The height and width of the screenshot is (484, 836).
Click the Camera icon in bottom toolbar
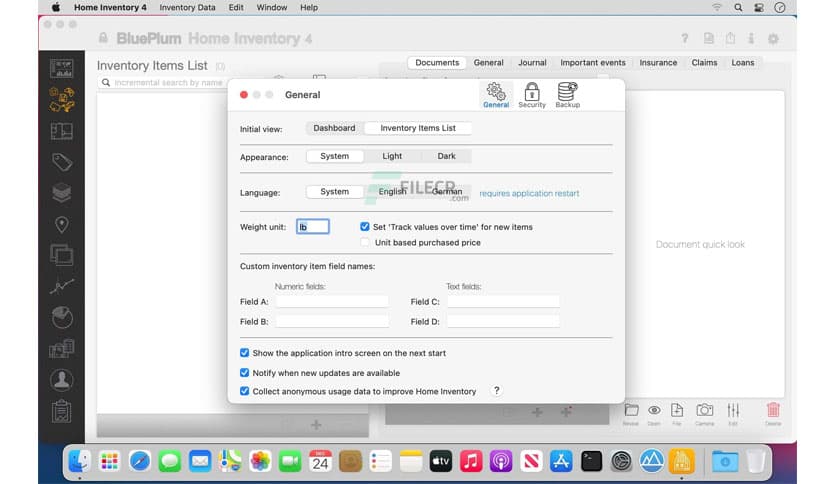click(x=704, y=412)
